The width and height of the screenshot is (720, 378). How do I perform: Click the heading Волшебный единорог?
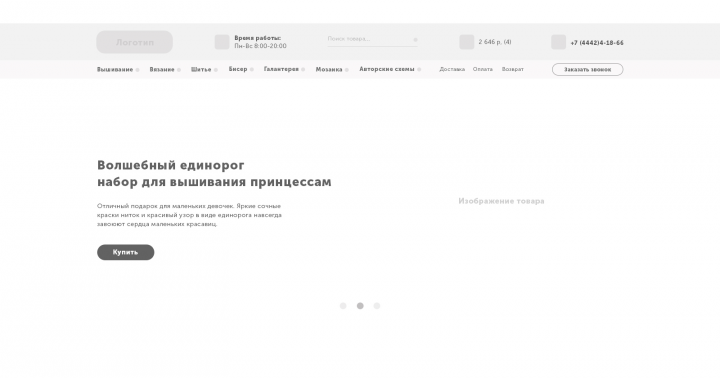tap(171, 165)
